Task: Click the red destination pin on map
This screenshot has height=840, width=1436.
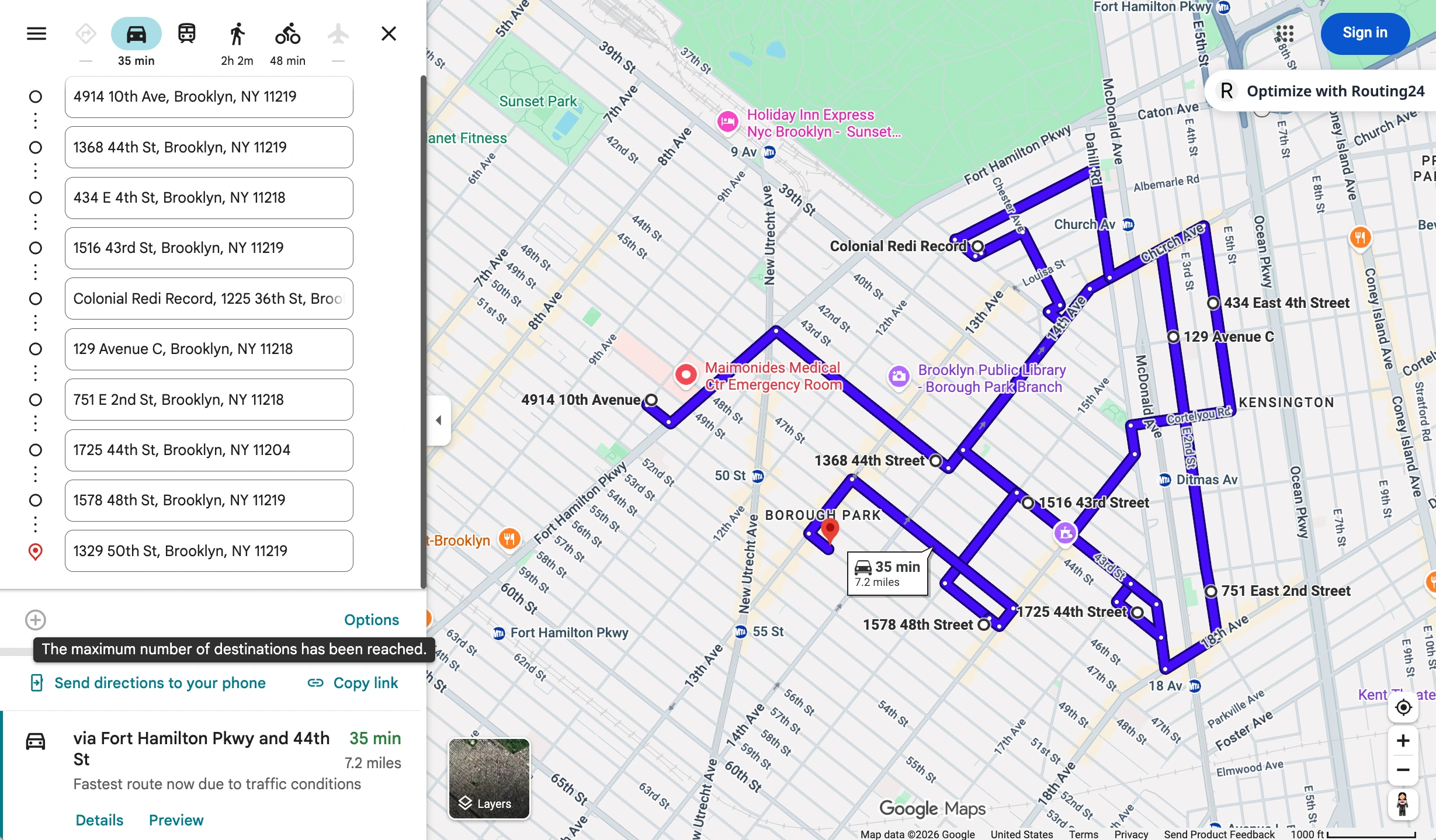Action: click(x=830, y=532)
